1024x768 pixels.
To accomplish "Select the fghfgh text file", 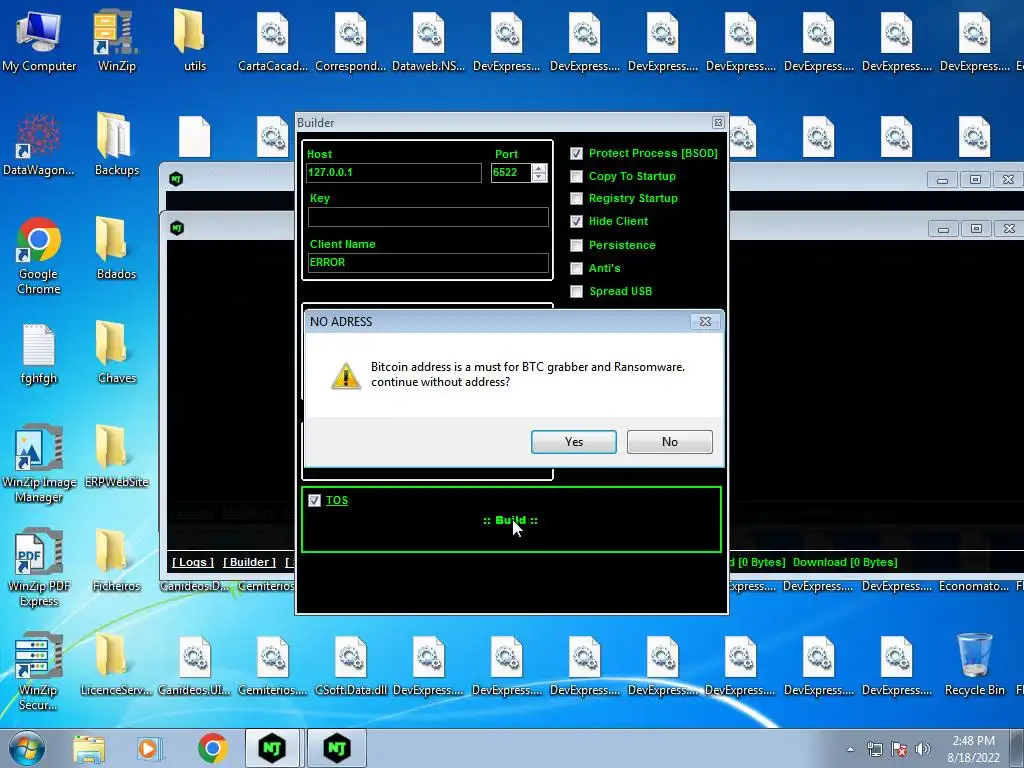I will click(x=39, y=353).
